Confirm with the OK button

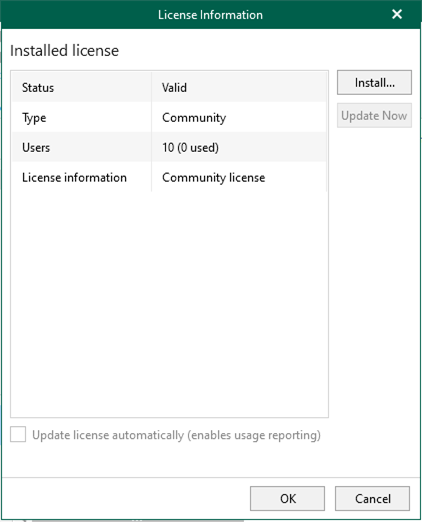tap(287, 498)
